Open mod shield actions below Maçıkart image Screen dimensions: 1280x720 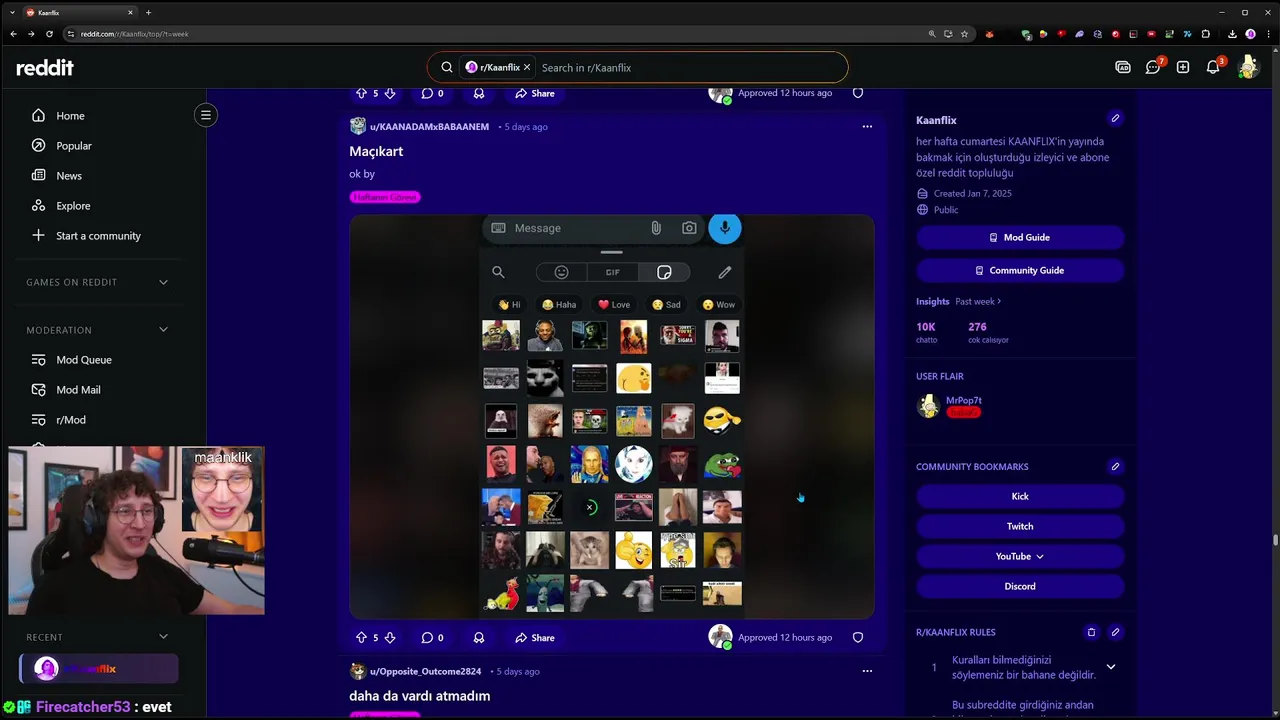tap(858, 637)
